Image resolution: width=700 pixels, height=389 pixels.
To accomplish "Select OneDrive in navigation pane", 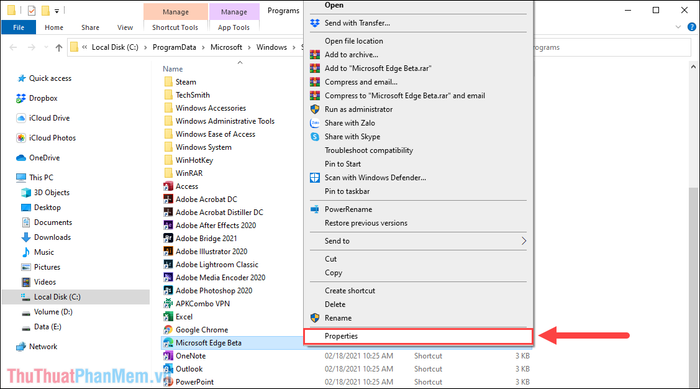I will tap(44, 158).
